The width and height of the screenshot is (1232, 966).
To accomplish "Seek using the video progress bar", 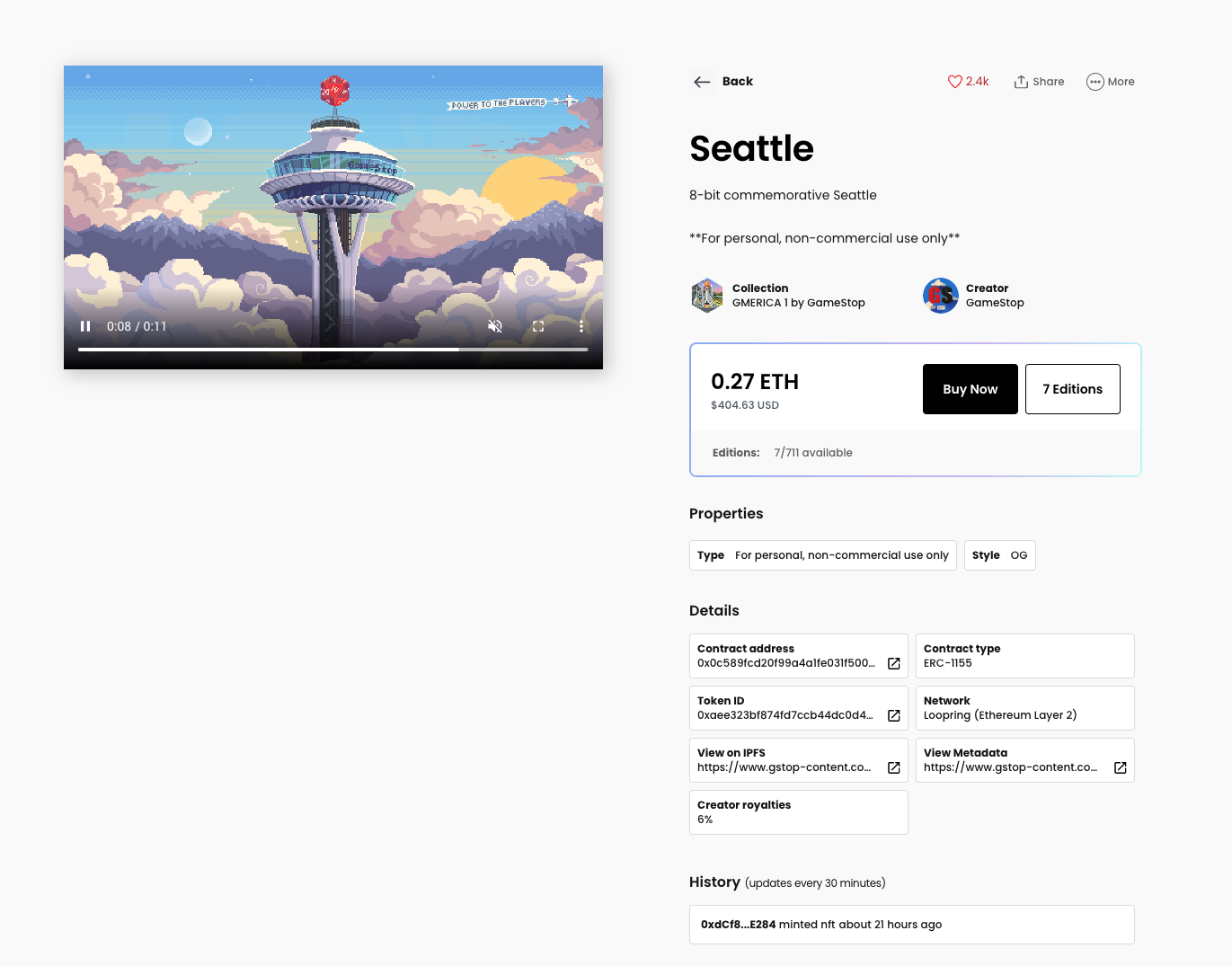I will pos(332,349).
